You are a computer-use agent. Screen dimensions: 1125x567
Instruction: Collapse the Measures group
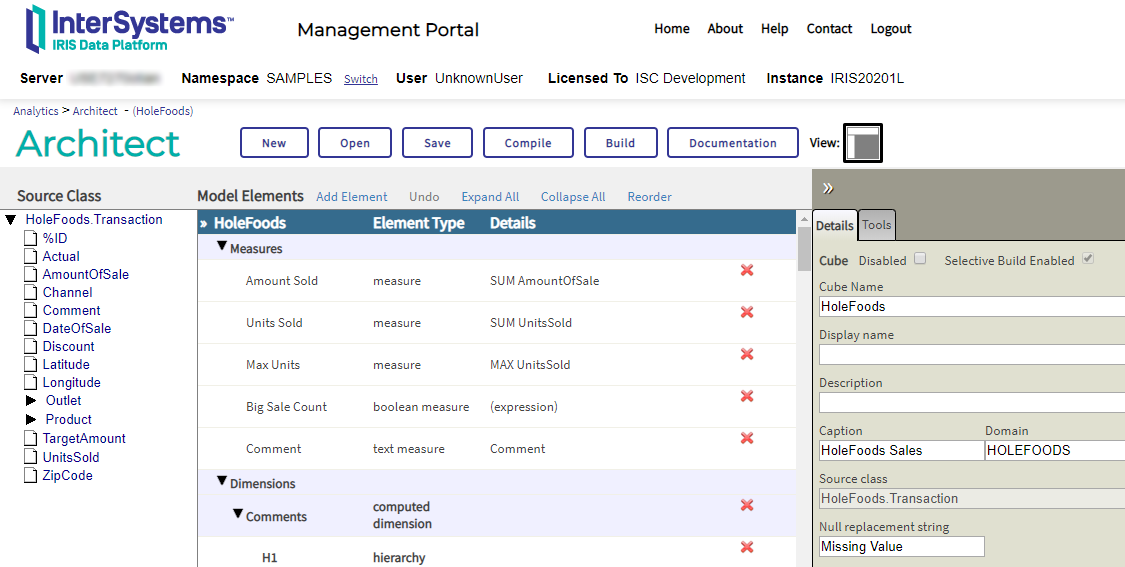(x=222, y=246)
